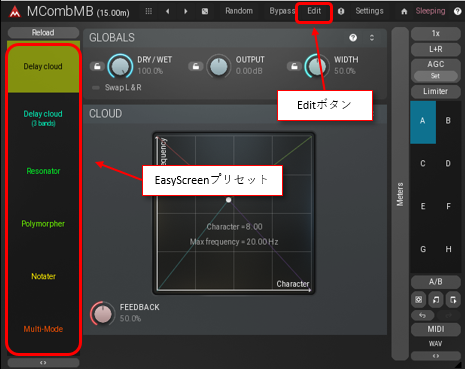Select the Resonator preset

coord(43,171)
